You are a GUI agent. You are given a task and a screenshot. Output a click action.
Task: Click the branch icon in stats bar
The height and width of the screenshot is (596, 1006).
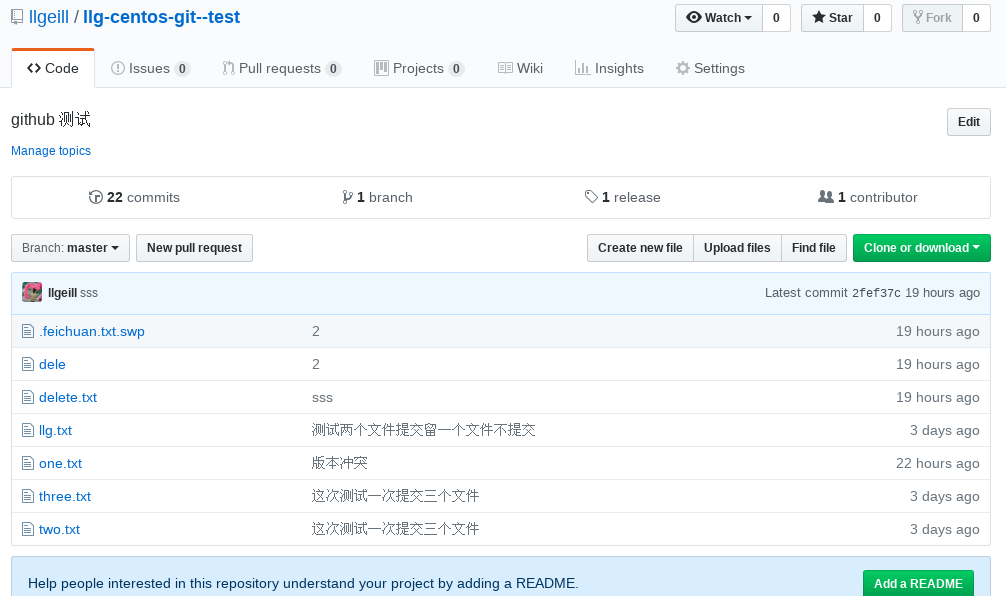[347, 197]
